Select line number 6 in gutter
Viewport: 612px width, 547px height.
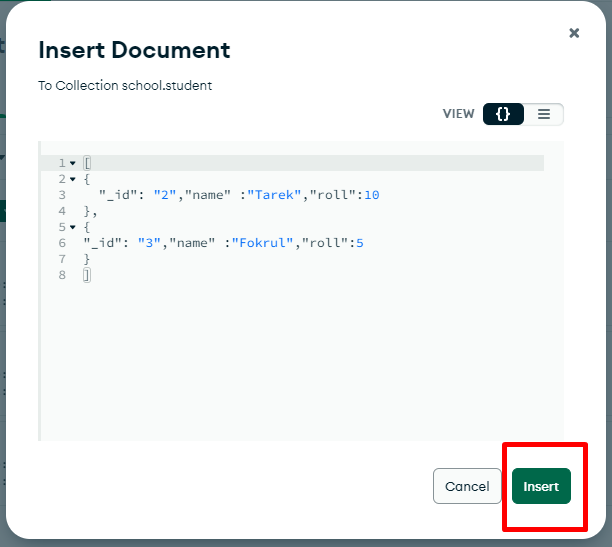tap(62, 243)
